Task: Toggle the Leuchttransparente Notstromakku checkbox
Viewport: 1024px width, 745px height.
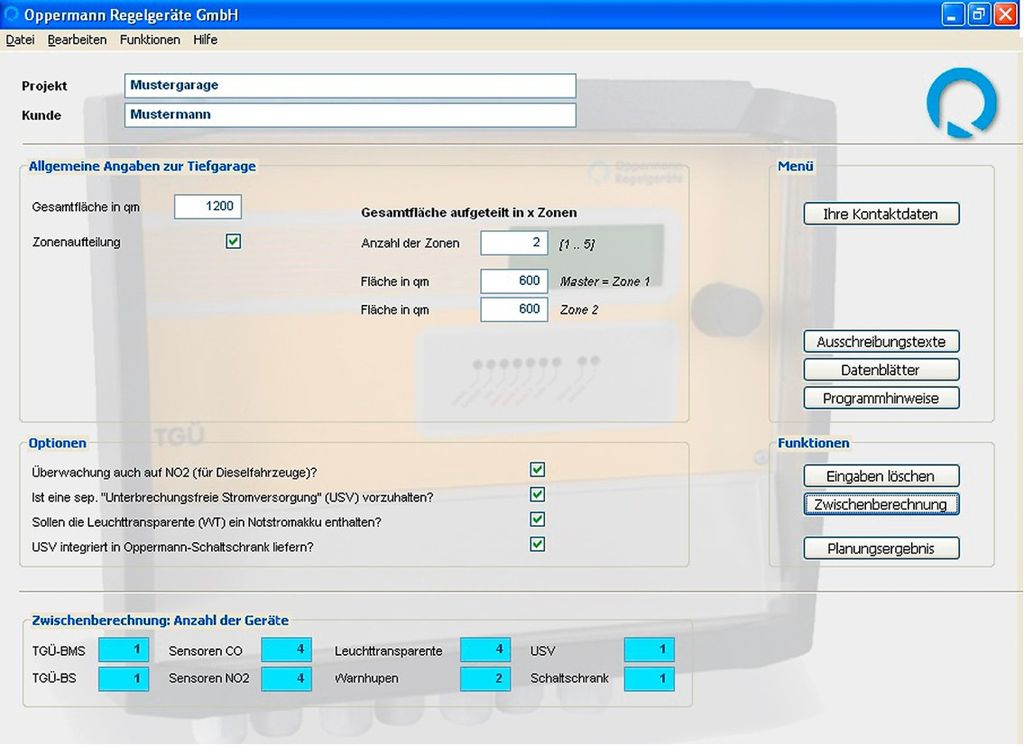Action: click(537, 519)
